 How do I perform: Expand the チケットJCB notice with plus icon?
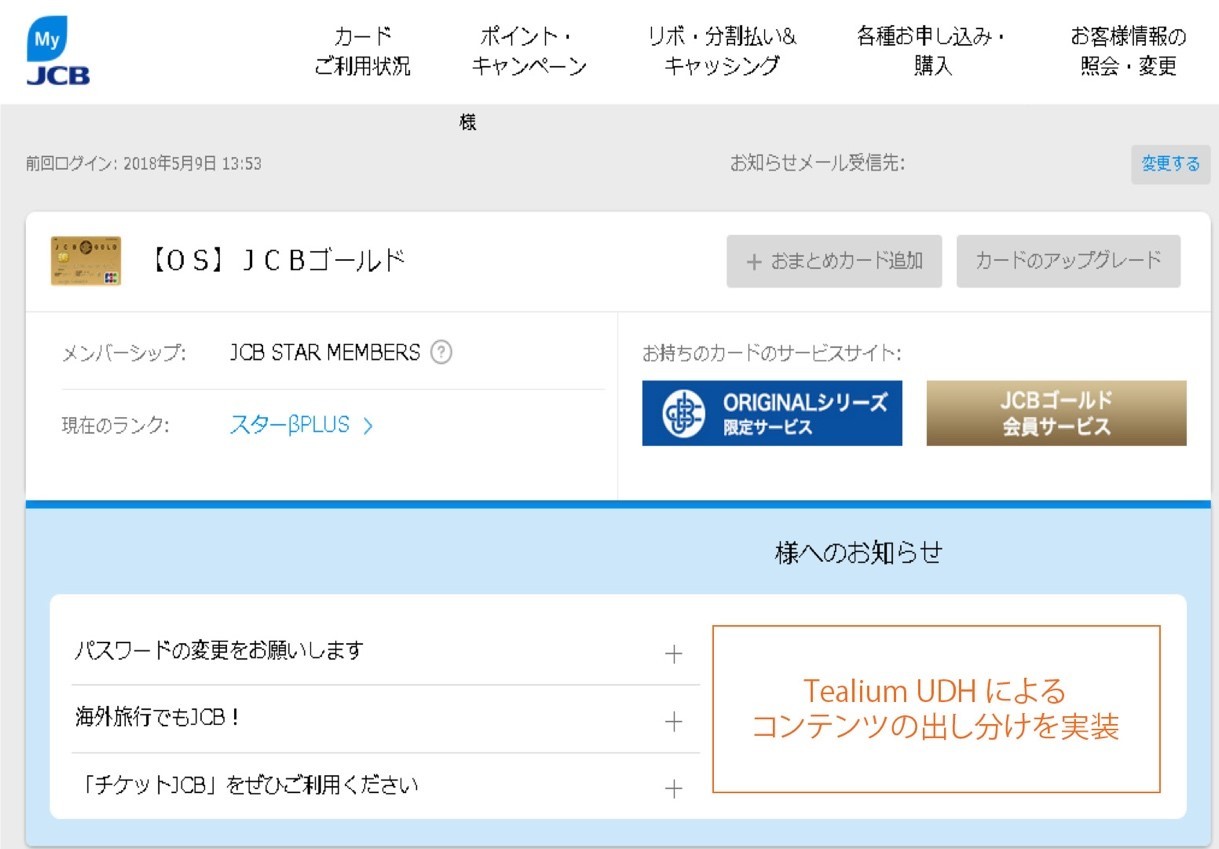point(674,788)
